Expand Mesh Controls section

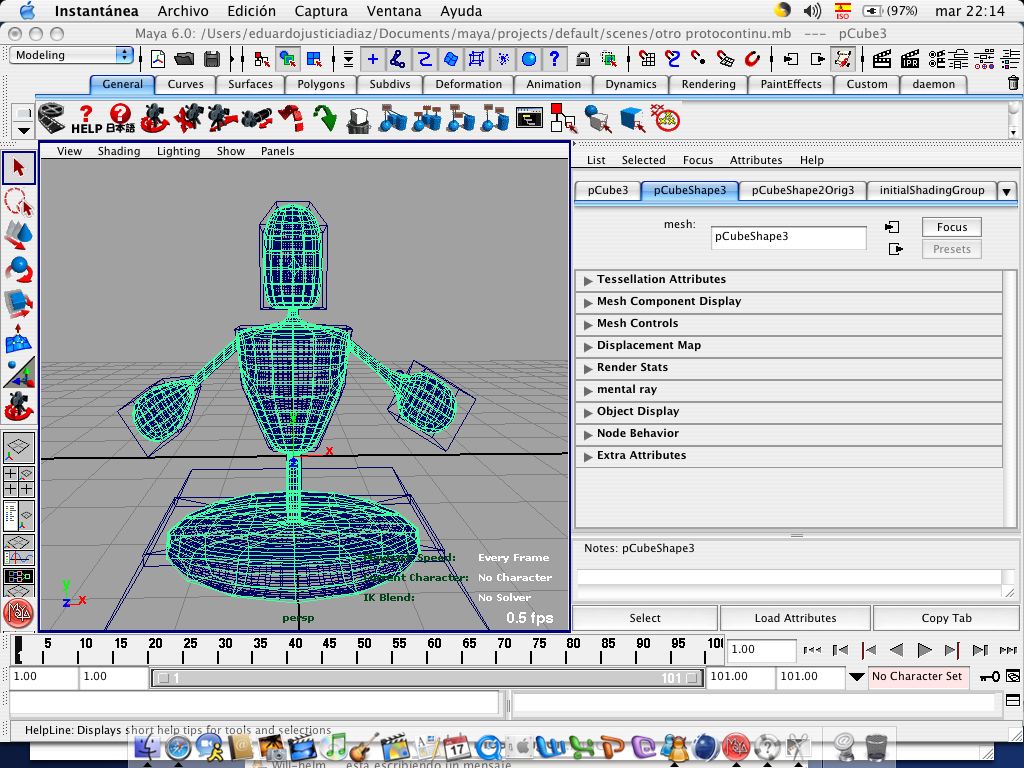point(789,324)
